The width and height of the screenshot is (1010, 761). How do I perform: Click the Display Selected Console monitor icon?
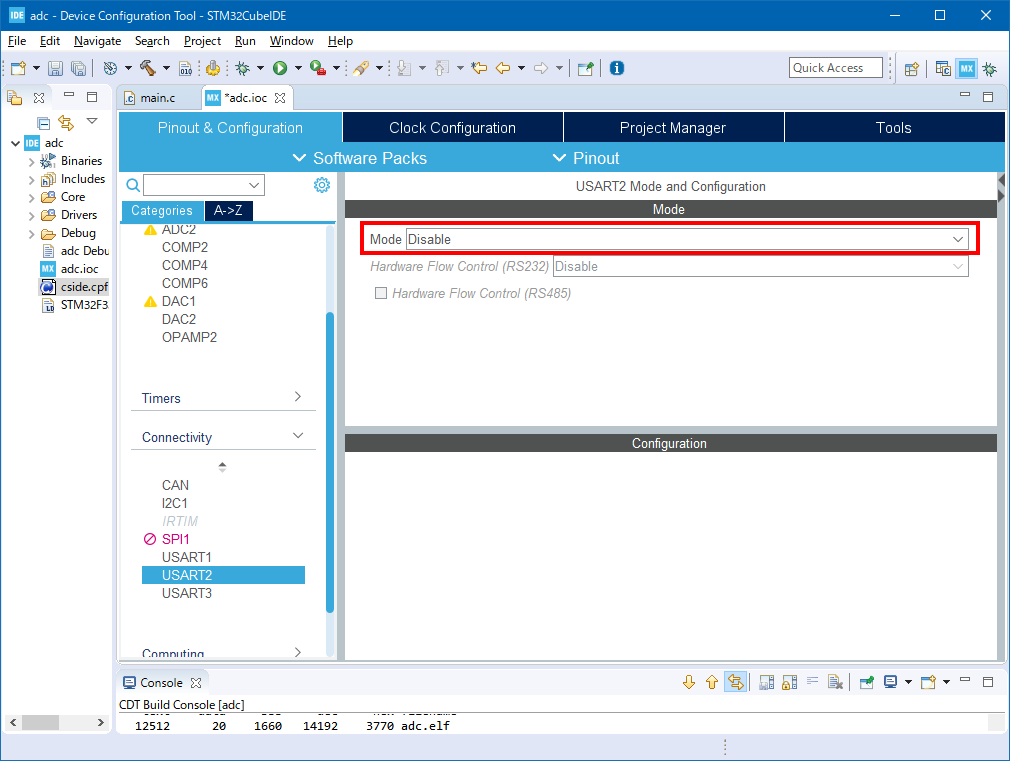pos(891,682)
